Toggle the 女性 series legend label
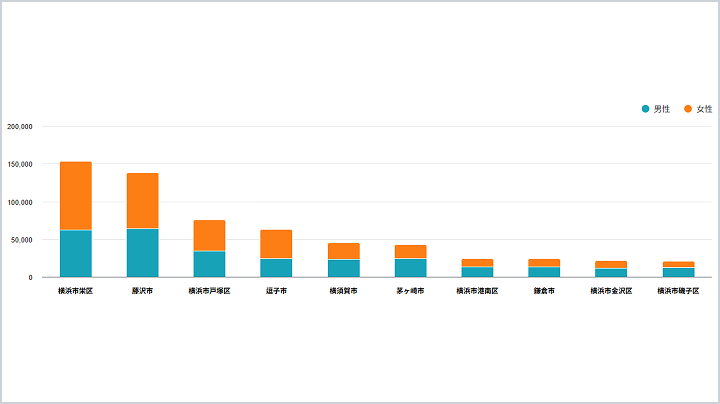Screen dimensions: 720x404 pyautogui.click(x=704, y=109)
